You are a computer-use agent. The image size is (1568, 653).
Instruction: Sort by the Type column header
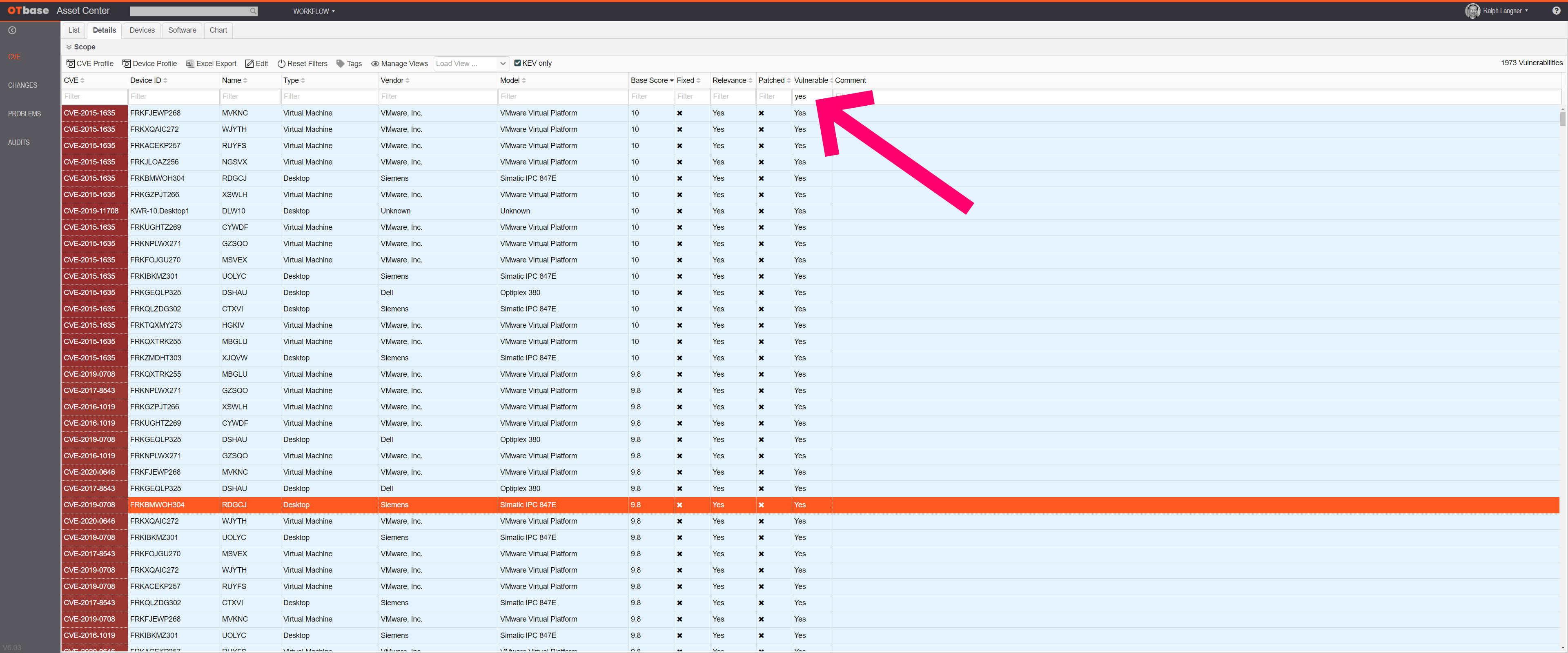pyautogui.click(x=294, y=81)
